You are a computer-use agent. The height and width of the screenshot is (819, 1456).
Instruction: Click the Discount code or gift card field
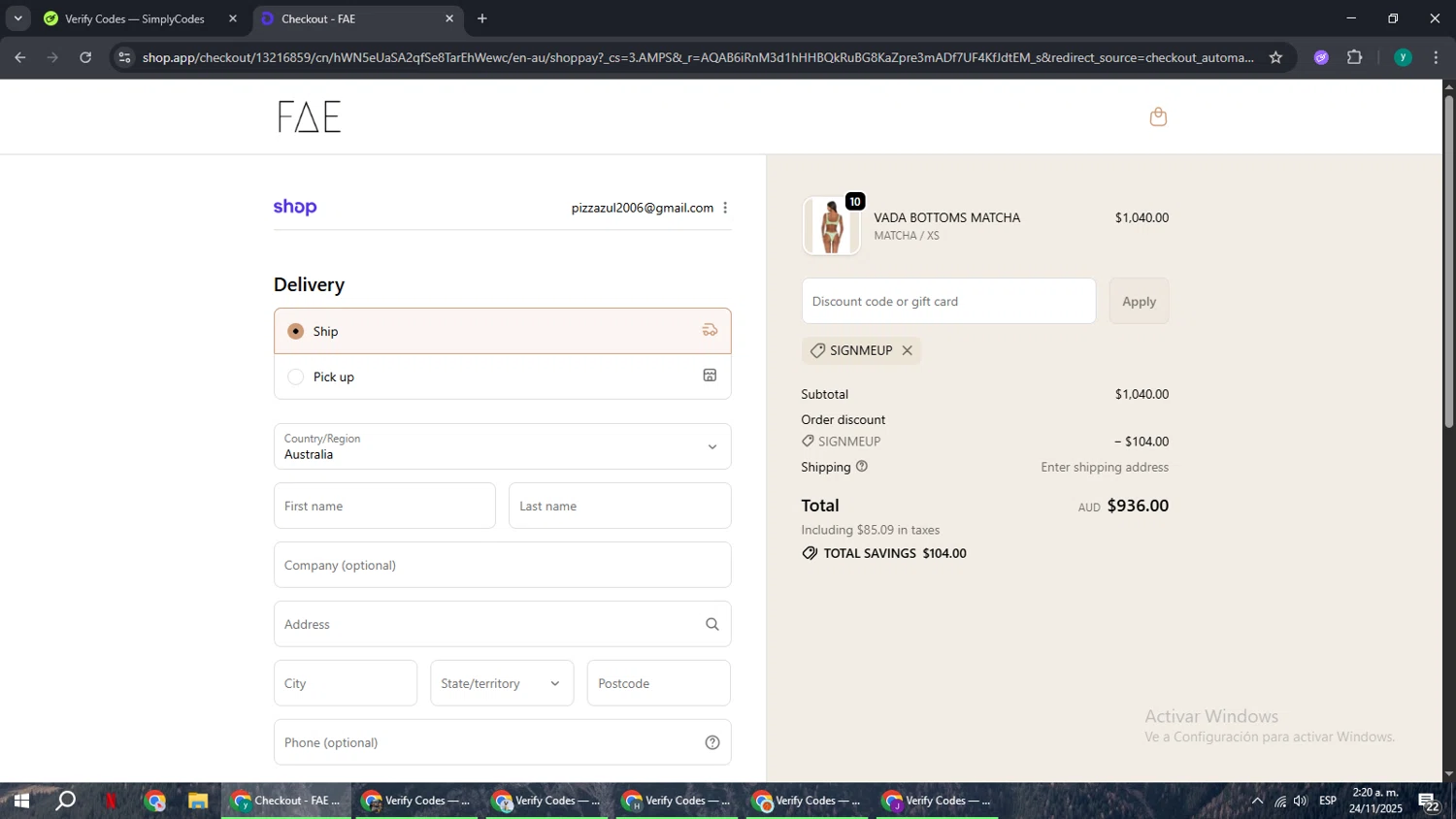pos(948,301)
